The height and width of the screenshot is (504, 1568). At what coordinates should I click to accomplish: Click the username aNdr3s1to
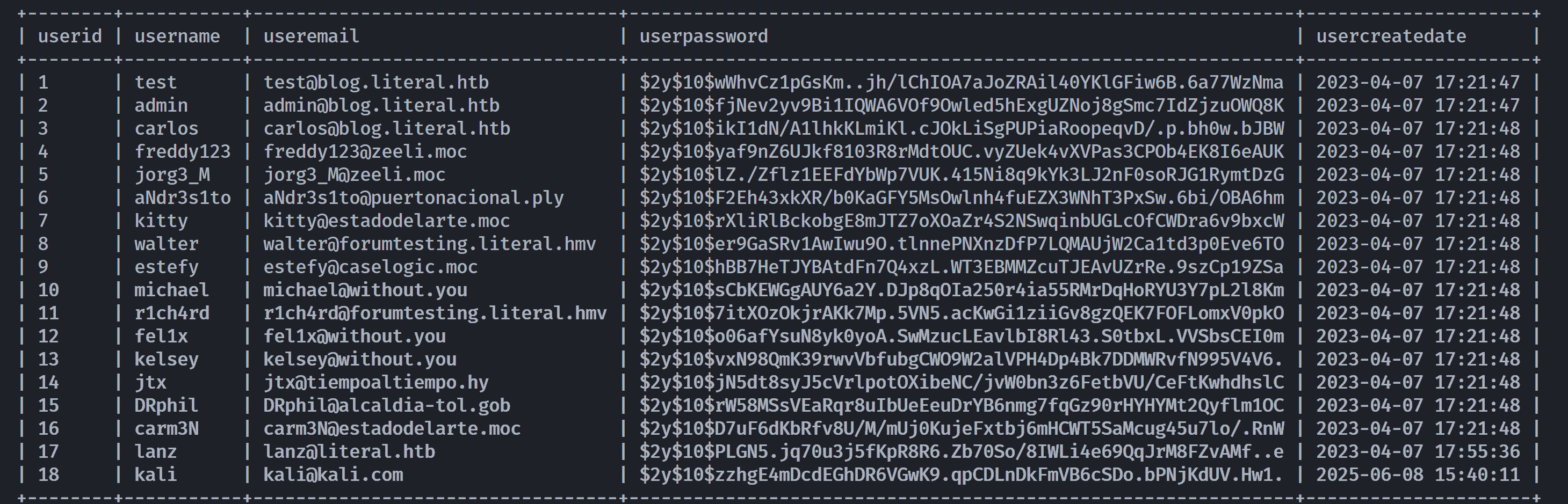(x=183, y=198)
